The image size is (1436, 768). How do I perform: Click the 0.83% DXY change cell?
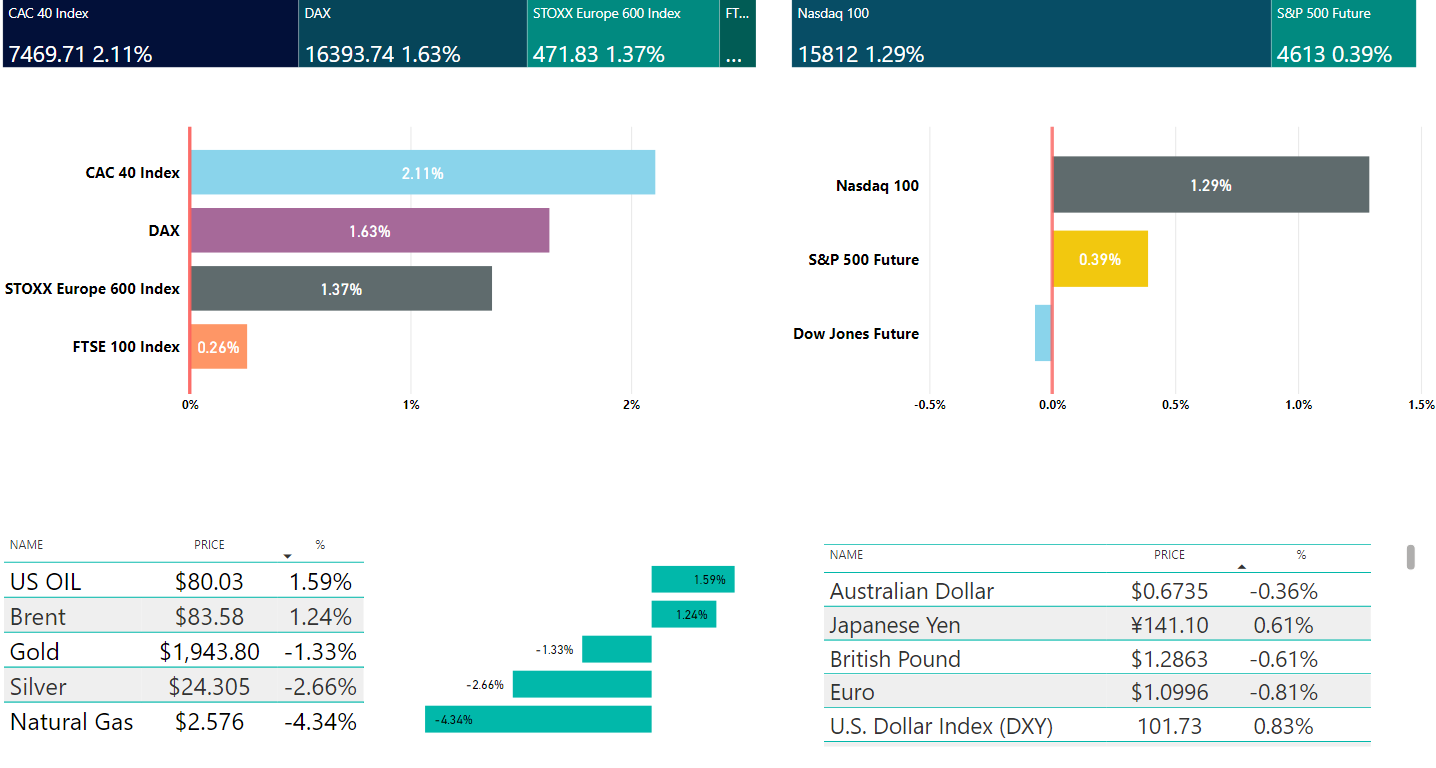(1284, 726)
